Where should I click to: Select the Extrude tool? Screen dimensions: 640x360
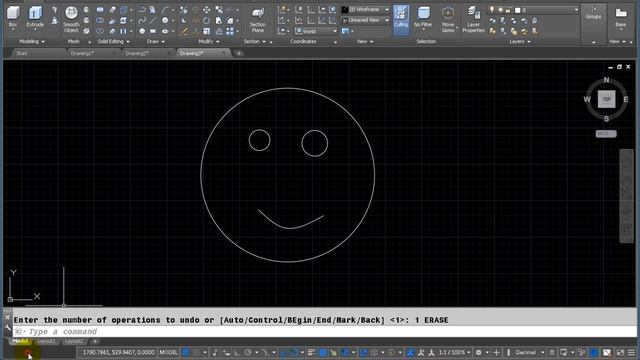(35, 17)
